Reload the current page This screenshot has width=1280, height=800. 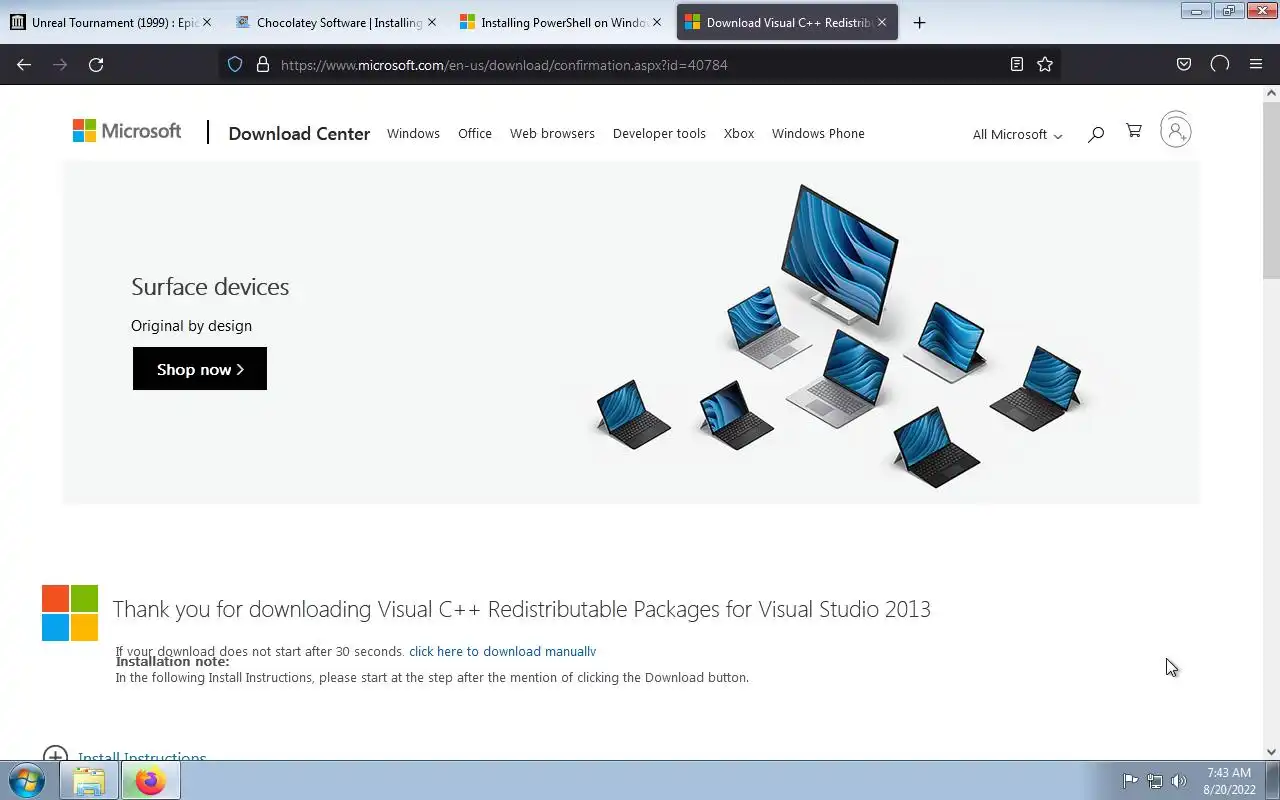tap(96, 64)
